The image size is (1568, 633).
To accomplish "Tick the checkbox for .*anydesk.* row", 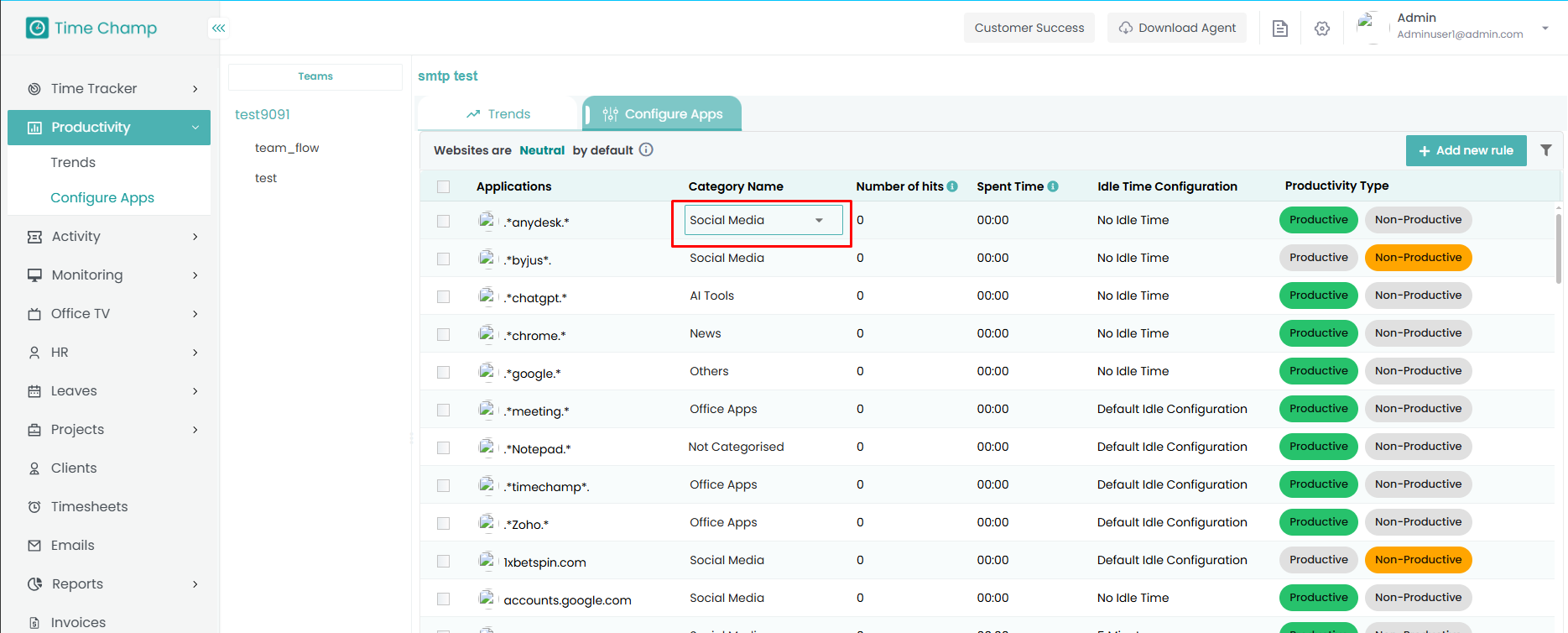I will (443, 222).
